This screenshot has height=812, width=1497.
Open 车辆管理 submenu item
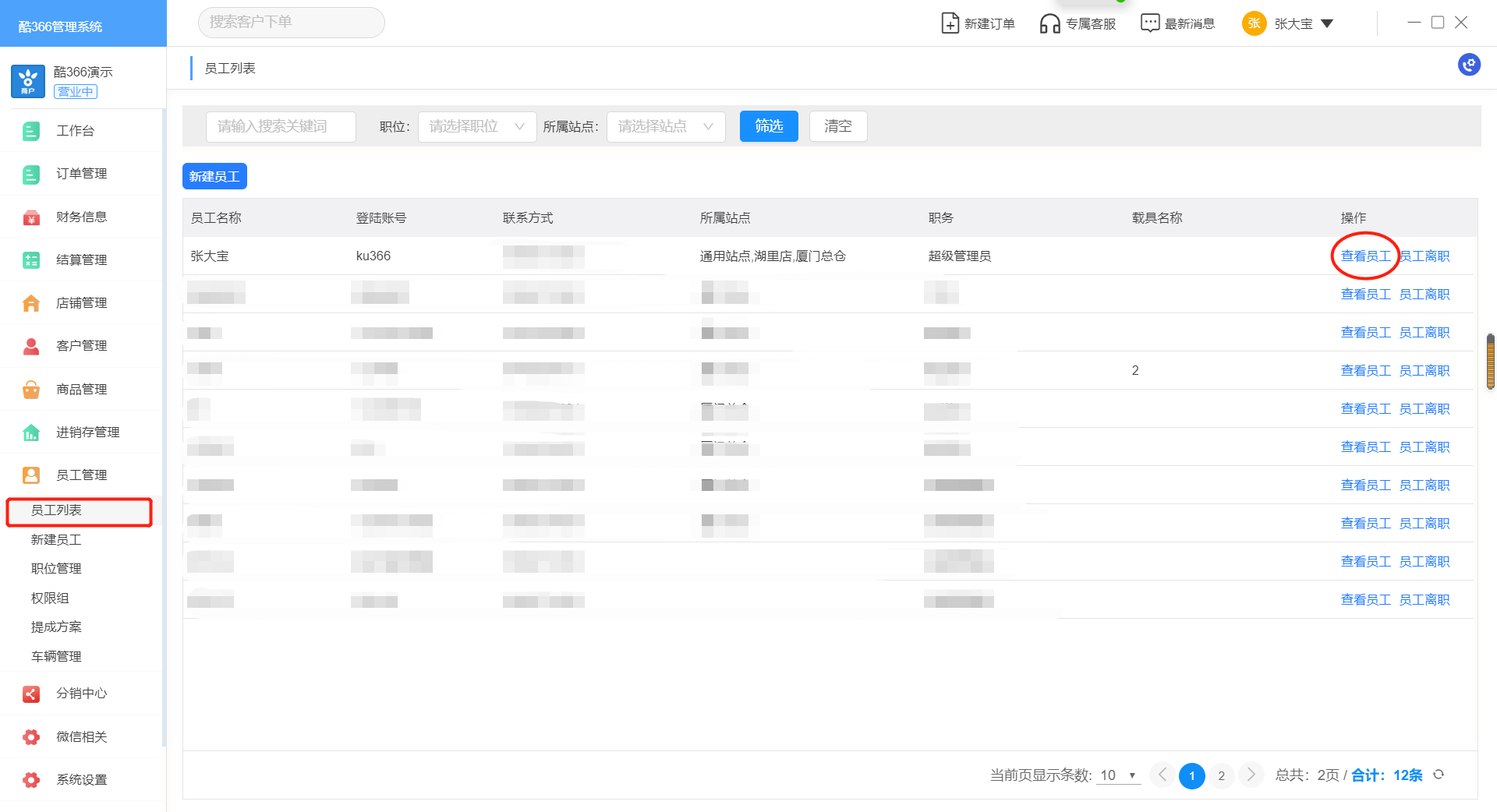coord(56,656)
